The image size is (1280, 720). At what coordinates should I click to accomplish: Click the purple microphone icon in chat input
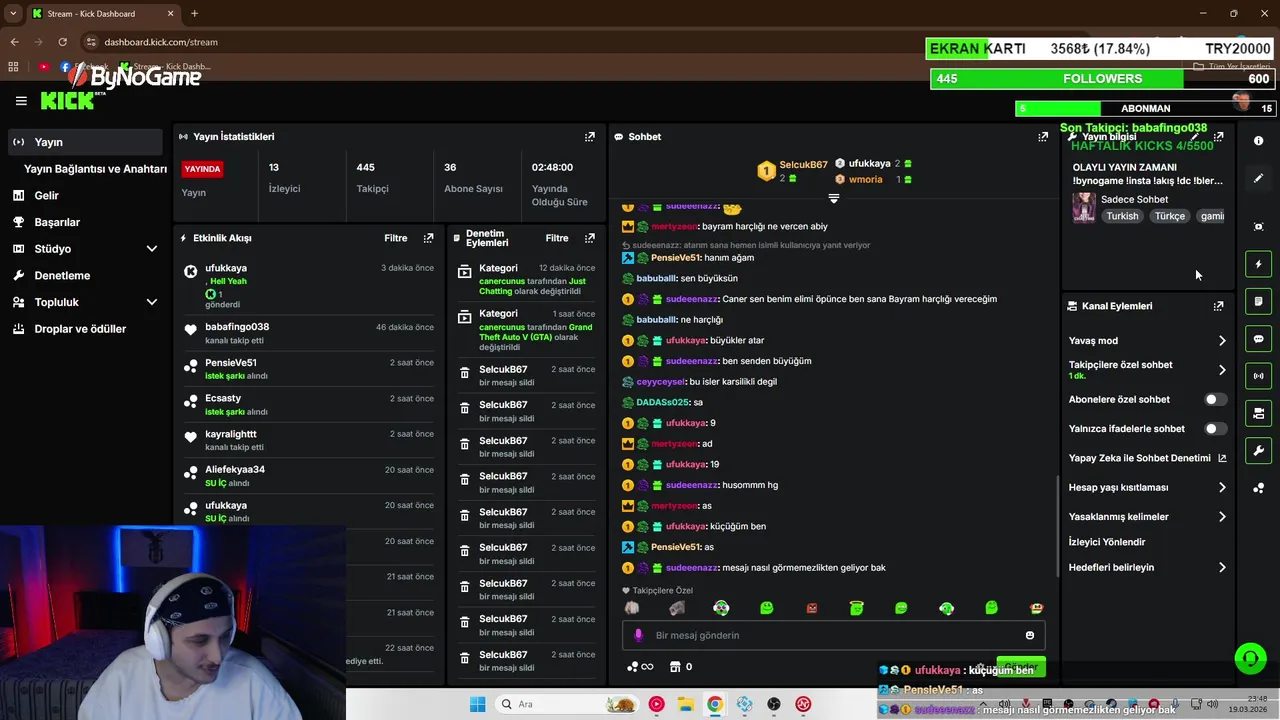point(639,635)
